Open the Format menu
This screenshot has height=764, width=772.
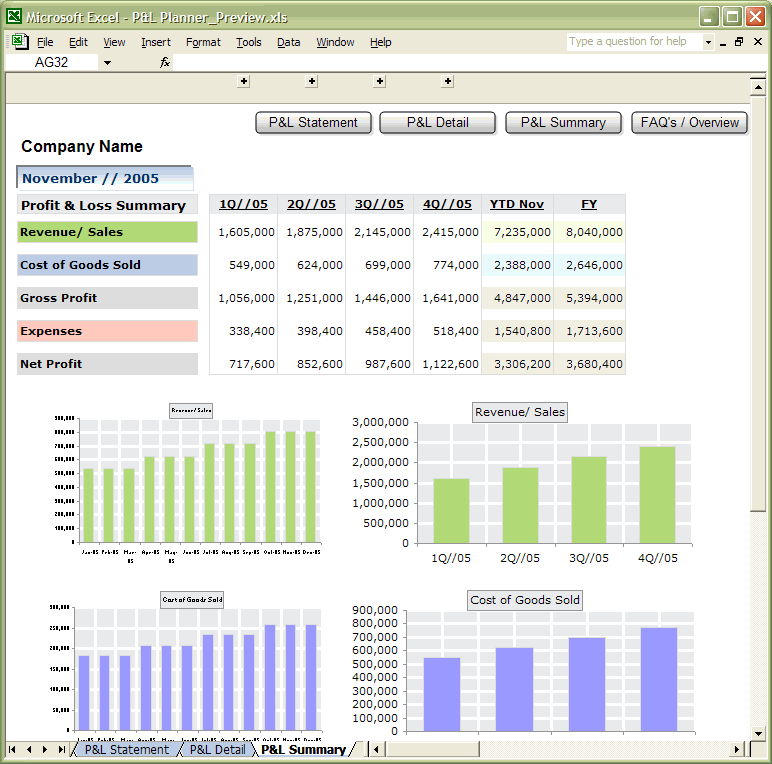203,42
